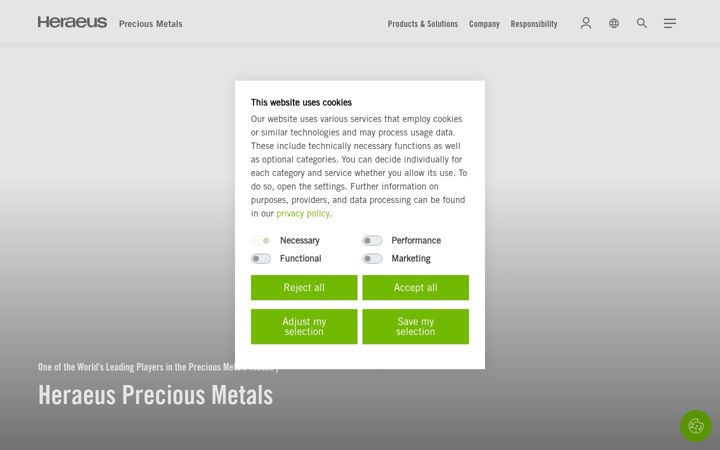Viewport: 720px width, 450px height.
Task: Open the user account icon
Action: 585,23
